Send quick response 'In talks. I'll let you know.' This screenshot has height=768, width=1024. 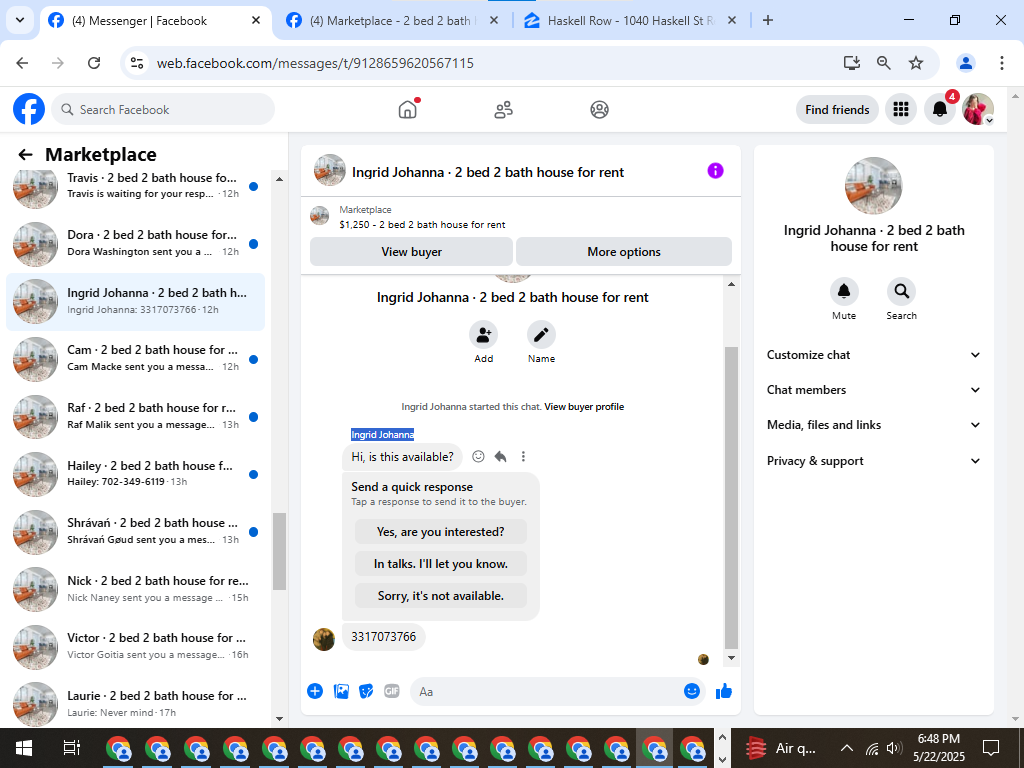(x=441, y=564)
